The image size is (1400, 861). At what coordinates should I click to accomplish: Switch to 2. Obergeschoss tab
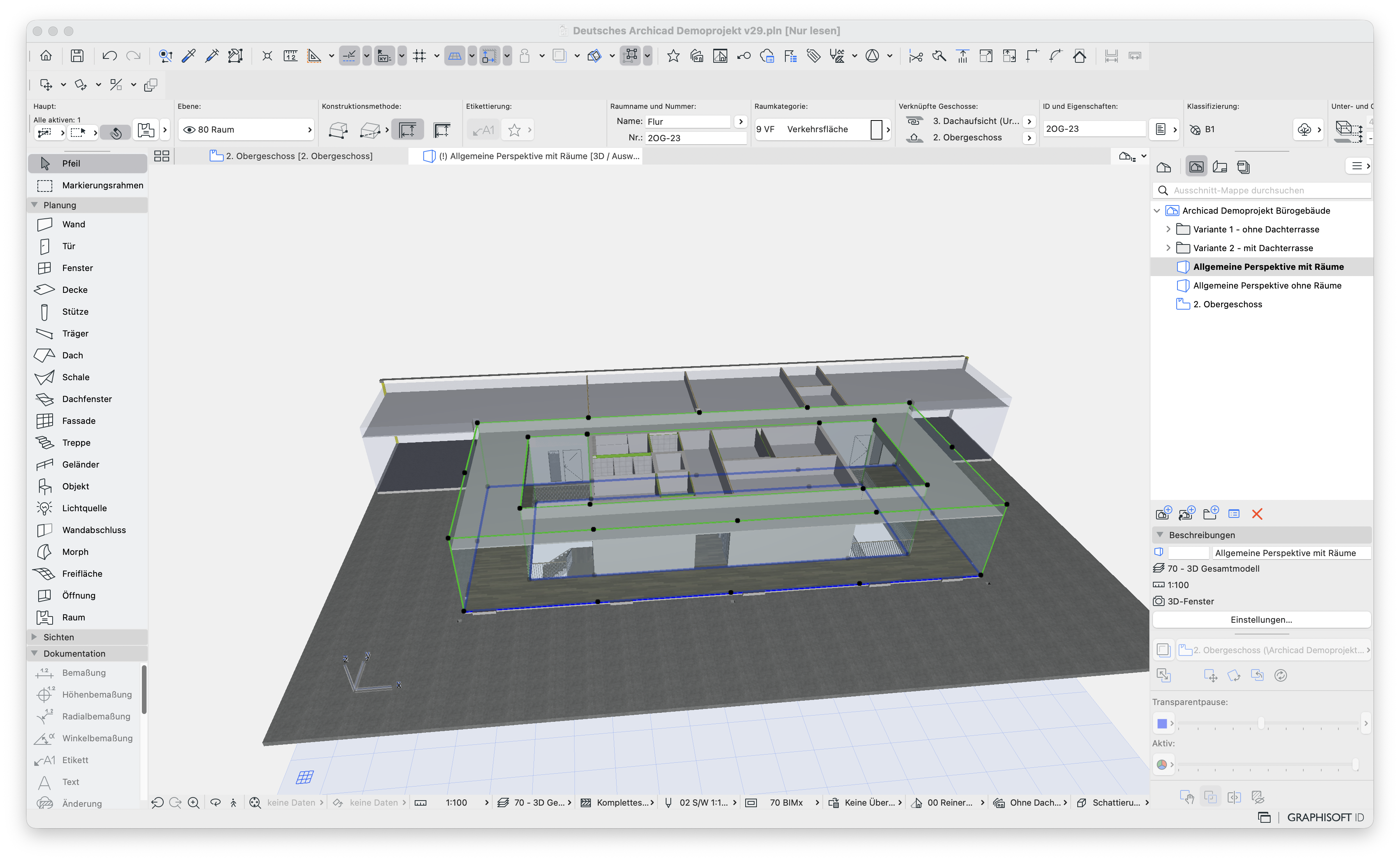pos(292,156)
